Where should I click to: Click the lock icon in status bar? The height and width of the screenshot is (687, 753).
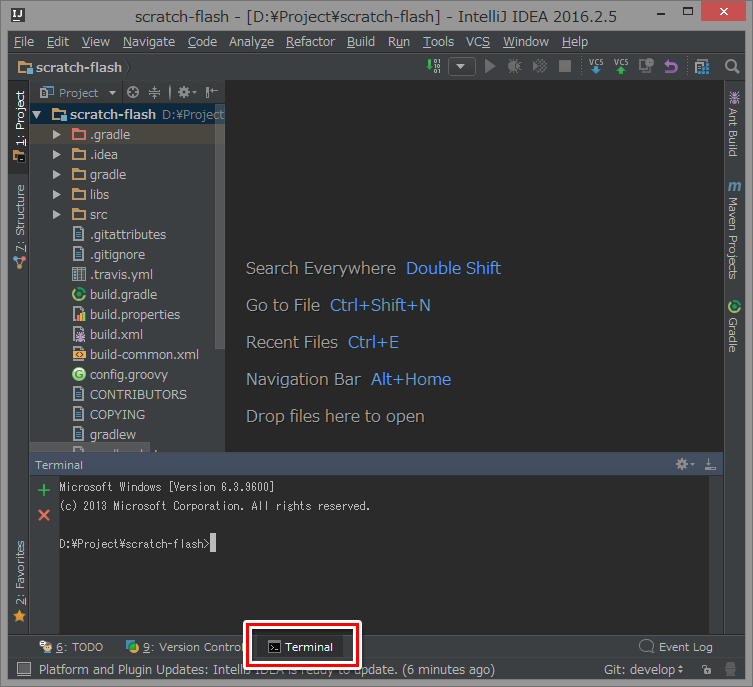[706, 669]
